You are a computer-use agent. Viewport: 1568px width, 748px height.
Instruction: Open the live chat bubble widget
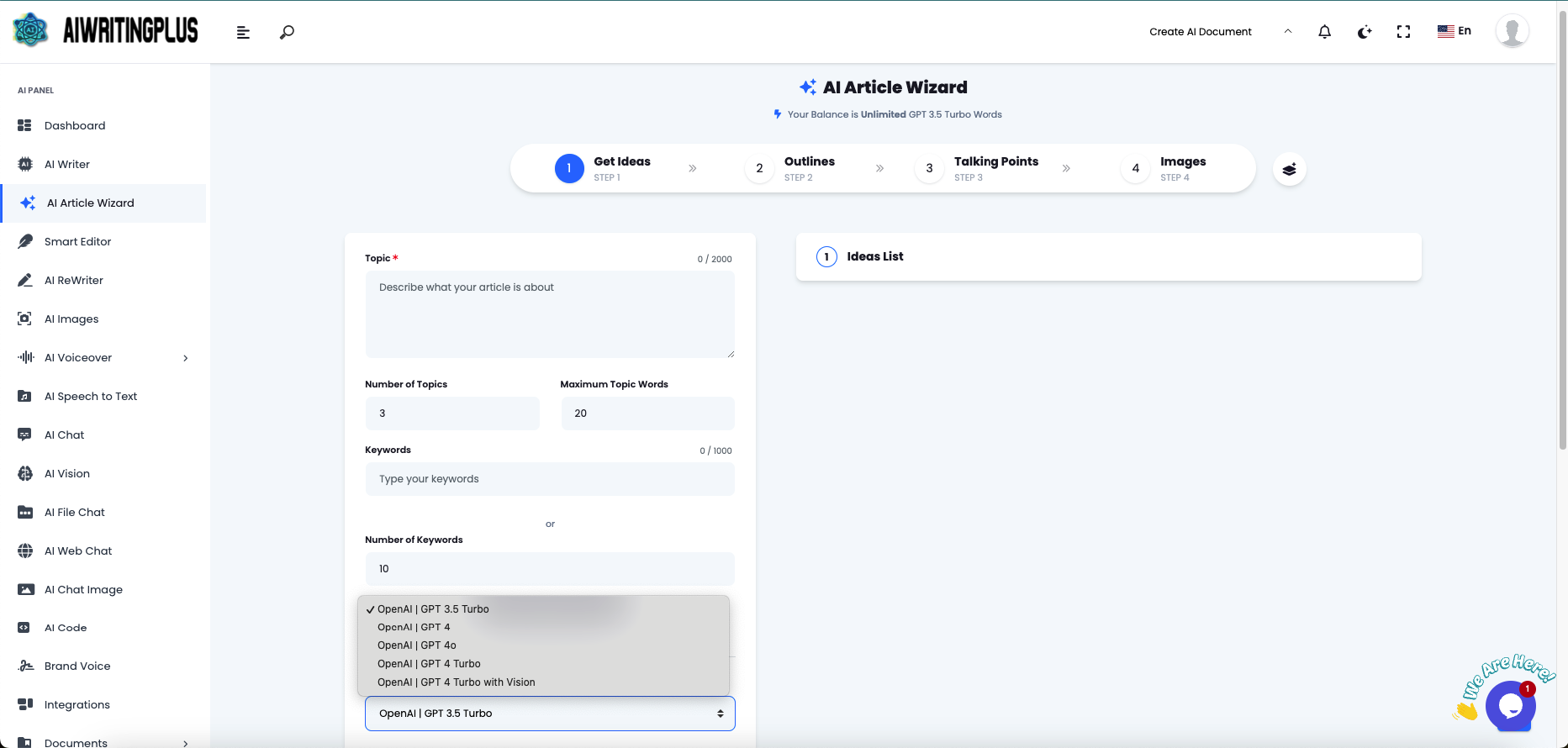click(x=1510, y=706)
